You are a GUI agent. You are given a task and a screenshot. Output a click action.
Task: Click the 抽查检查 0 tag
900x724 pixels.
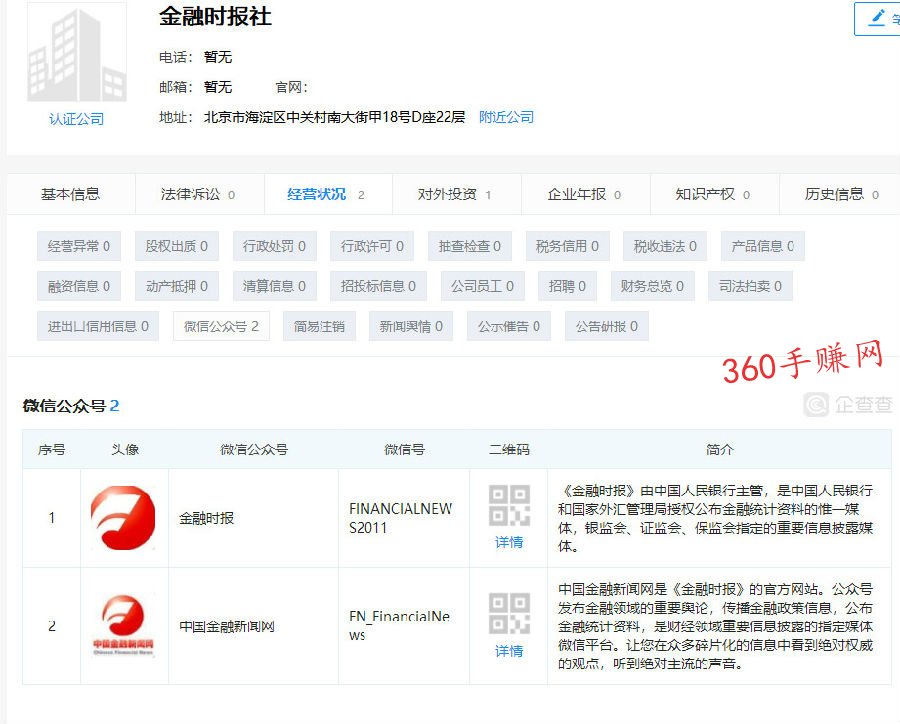(x=470, y=246)
